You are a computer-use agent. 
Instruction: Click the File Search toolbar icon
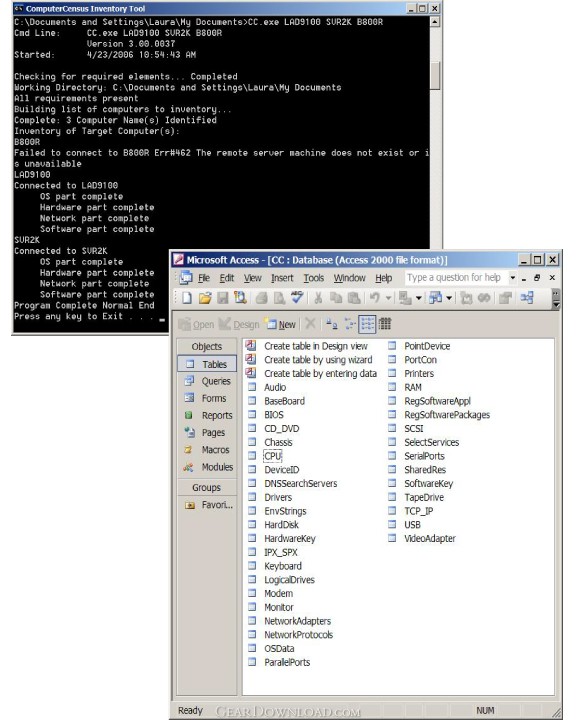pyautogui.click(x=240, y=298)
